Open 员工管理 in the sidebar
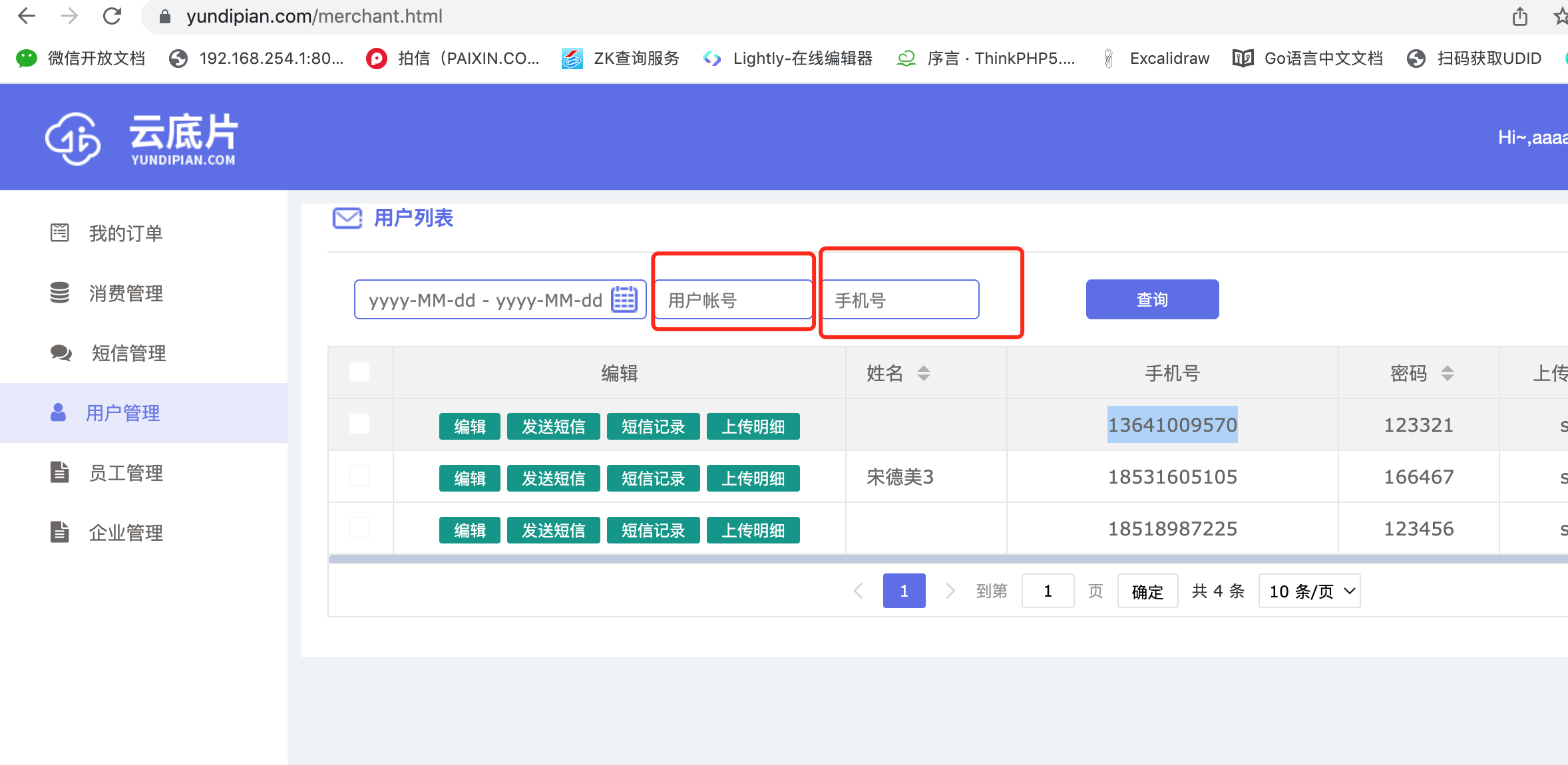This screenshot has height=765, width=1568. pos(125,473)
